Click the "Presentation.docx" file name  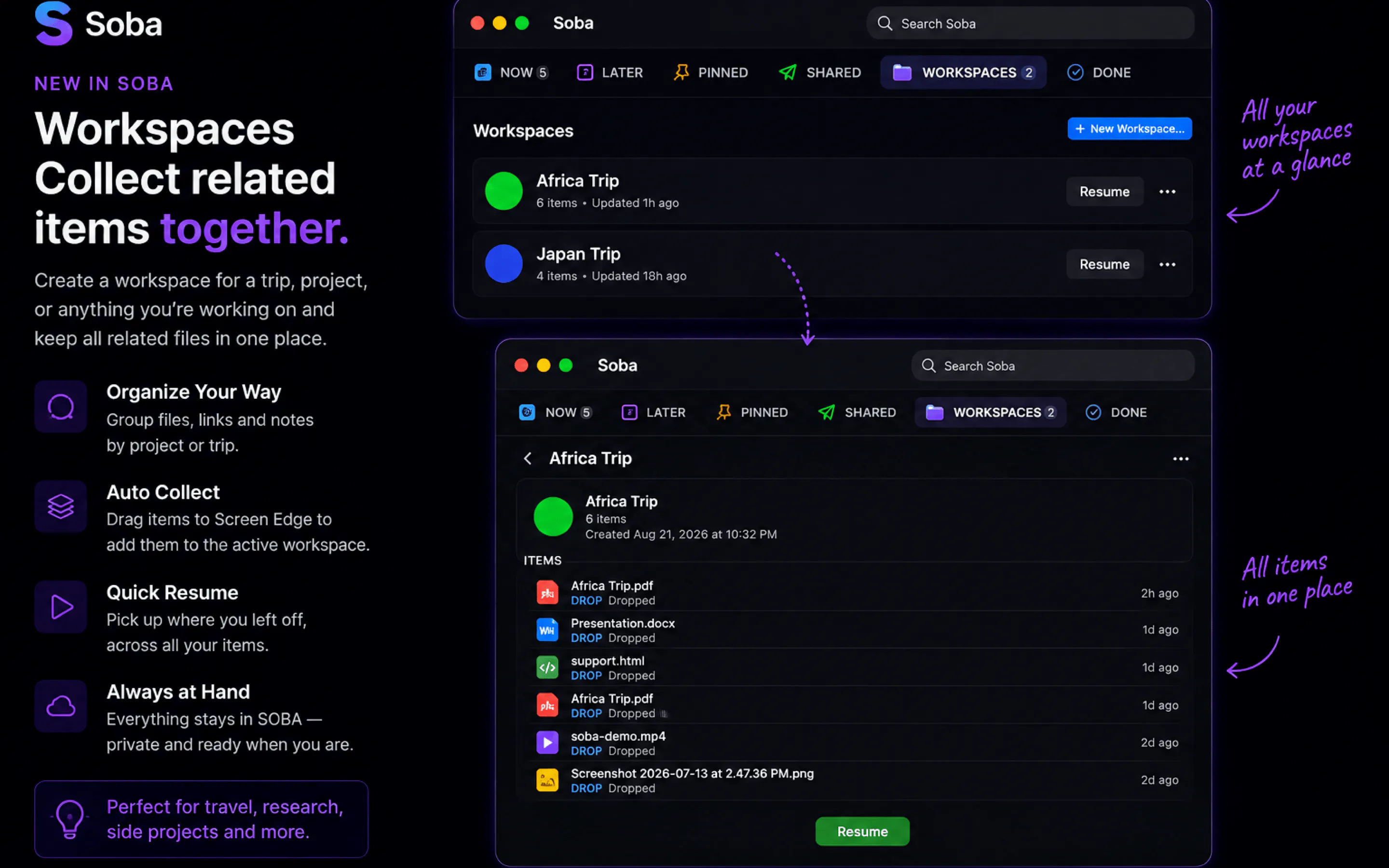623,624
